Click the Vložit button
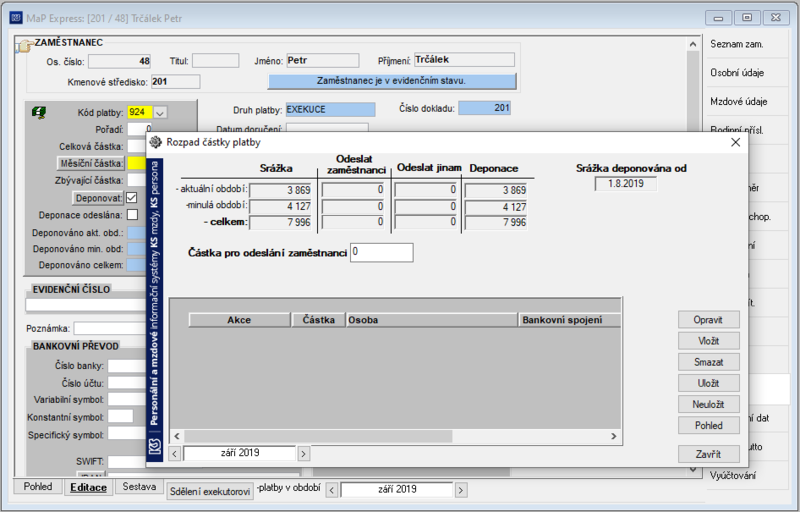 [708, 341]
